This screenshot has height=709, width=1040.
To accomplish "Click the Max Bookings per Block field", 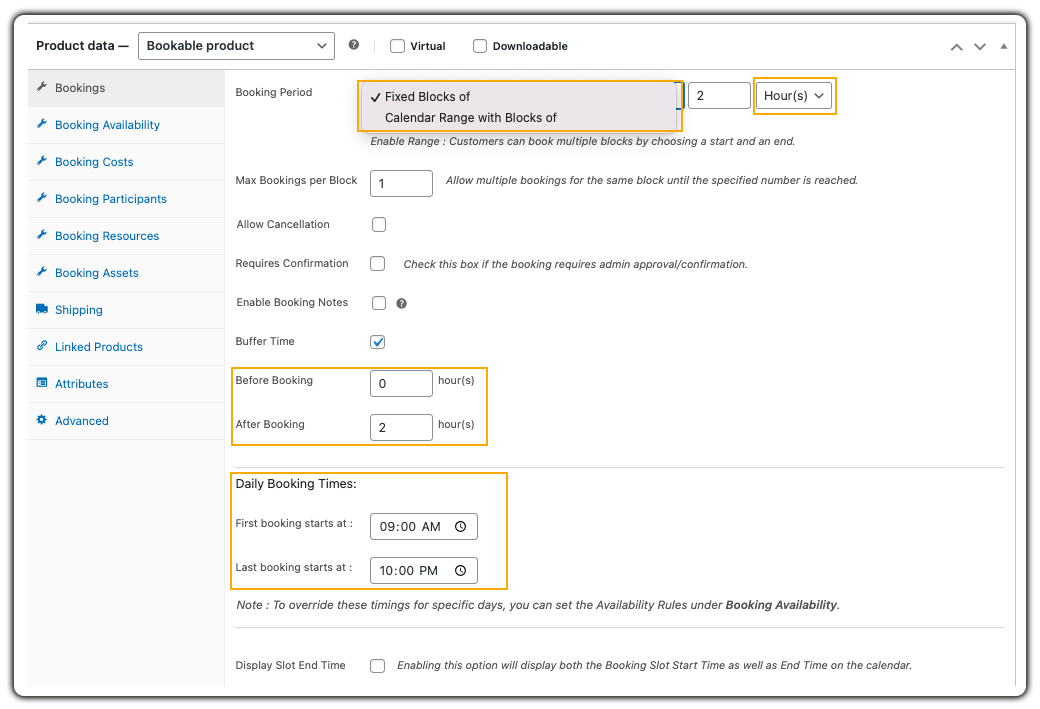I will tap(401, 183).
